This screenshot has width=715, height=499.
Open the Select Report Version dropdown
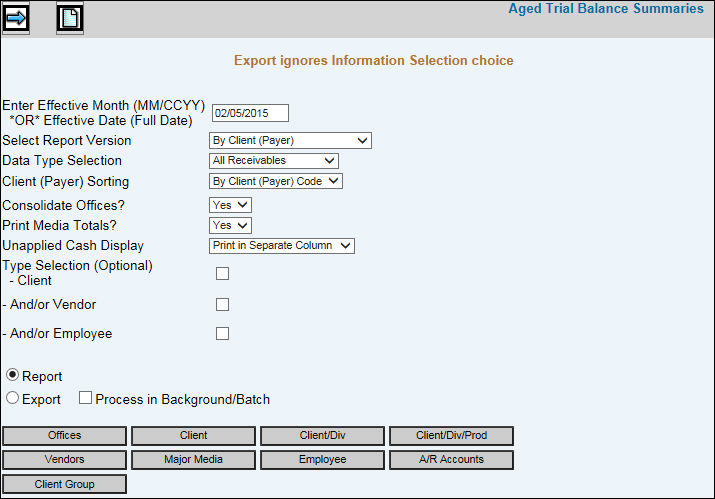coord(290,140)
